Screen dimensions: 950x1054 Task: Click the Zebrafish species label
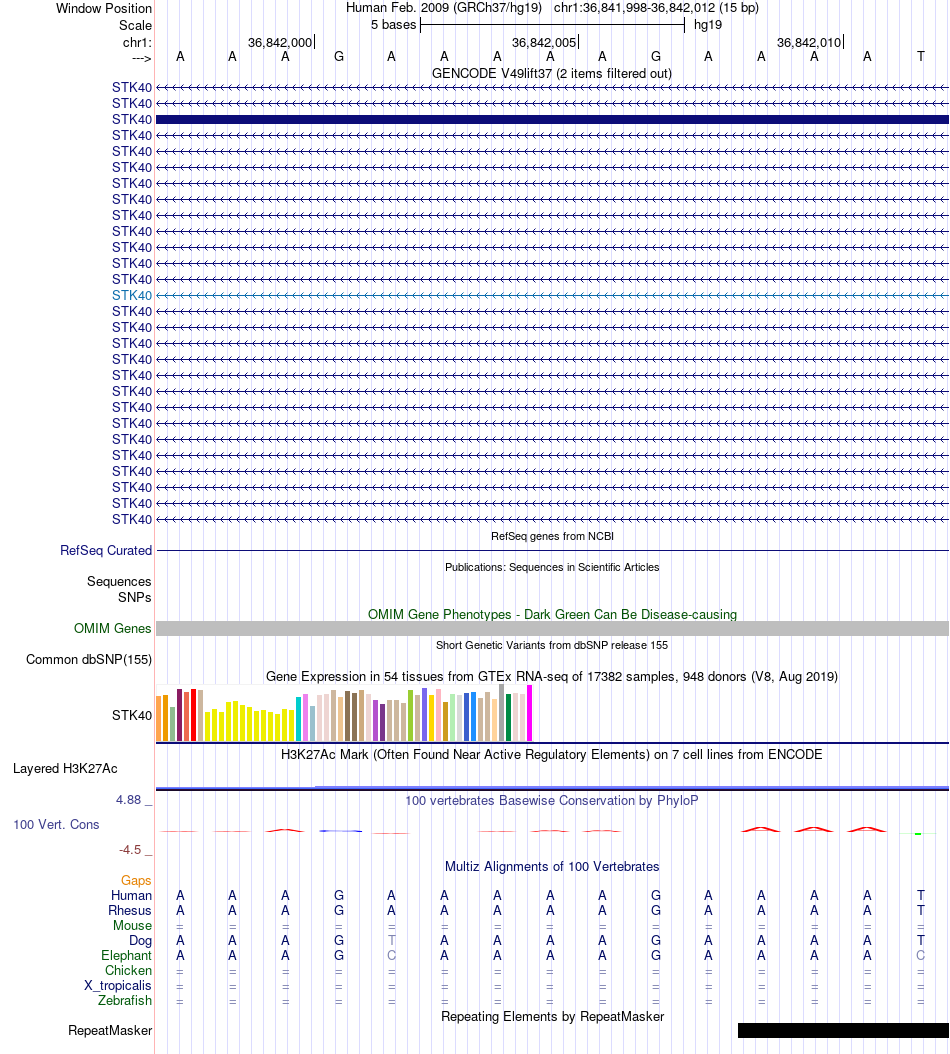click(x=125, y=1001)
